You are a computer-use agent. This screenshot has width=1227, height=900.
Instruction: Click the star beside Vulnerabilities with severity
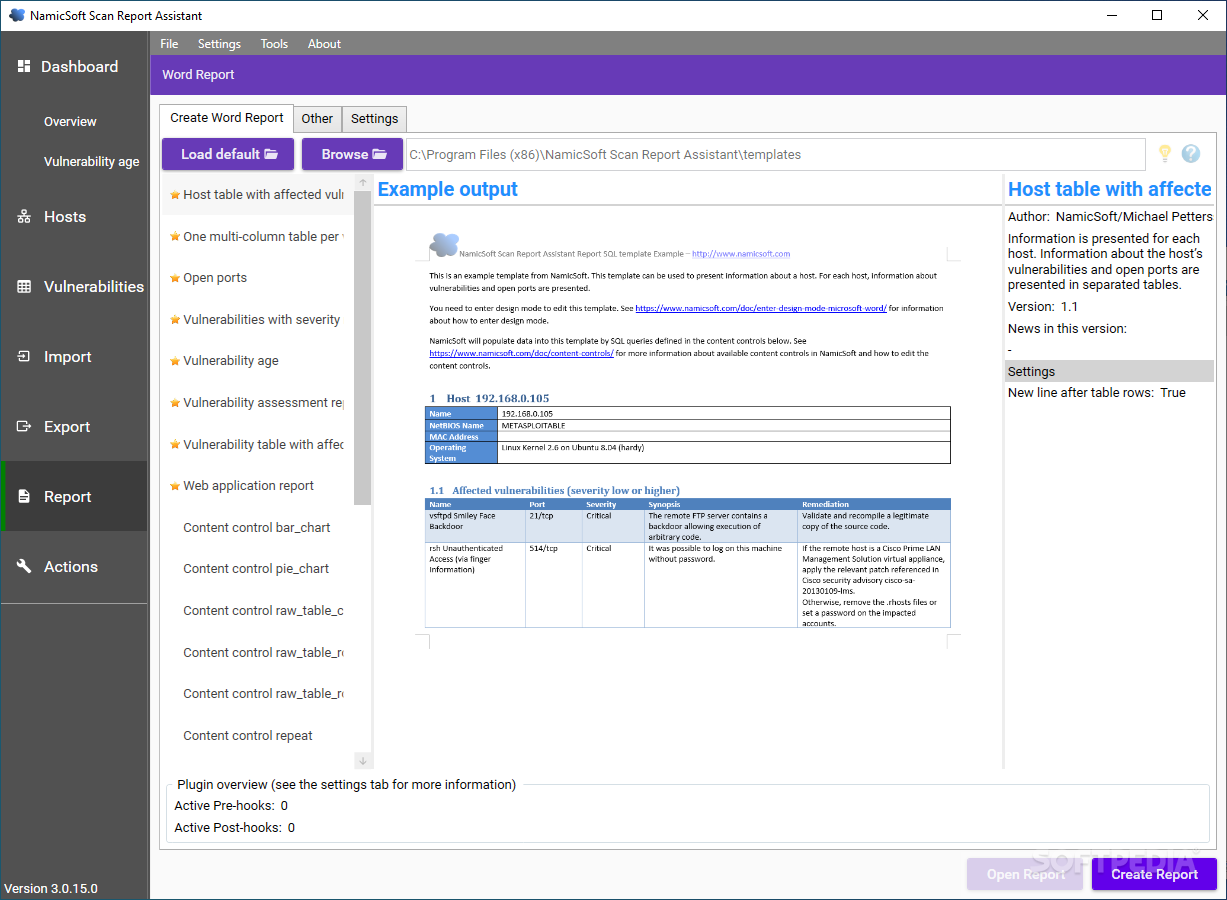point(175,320)
